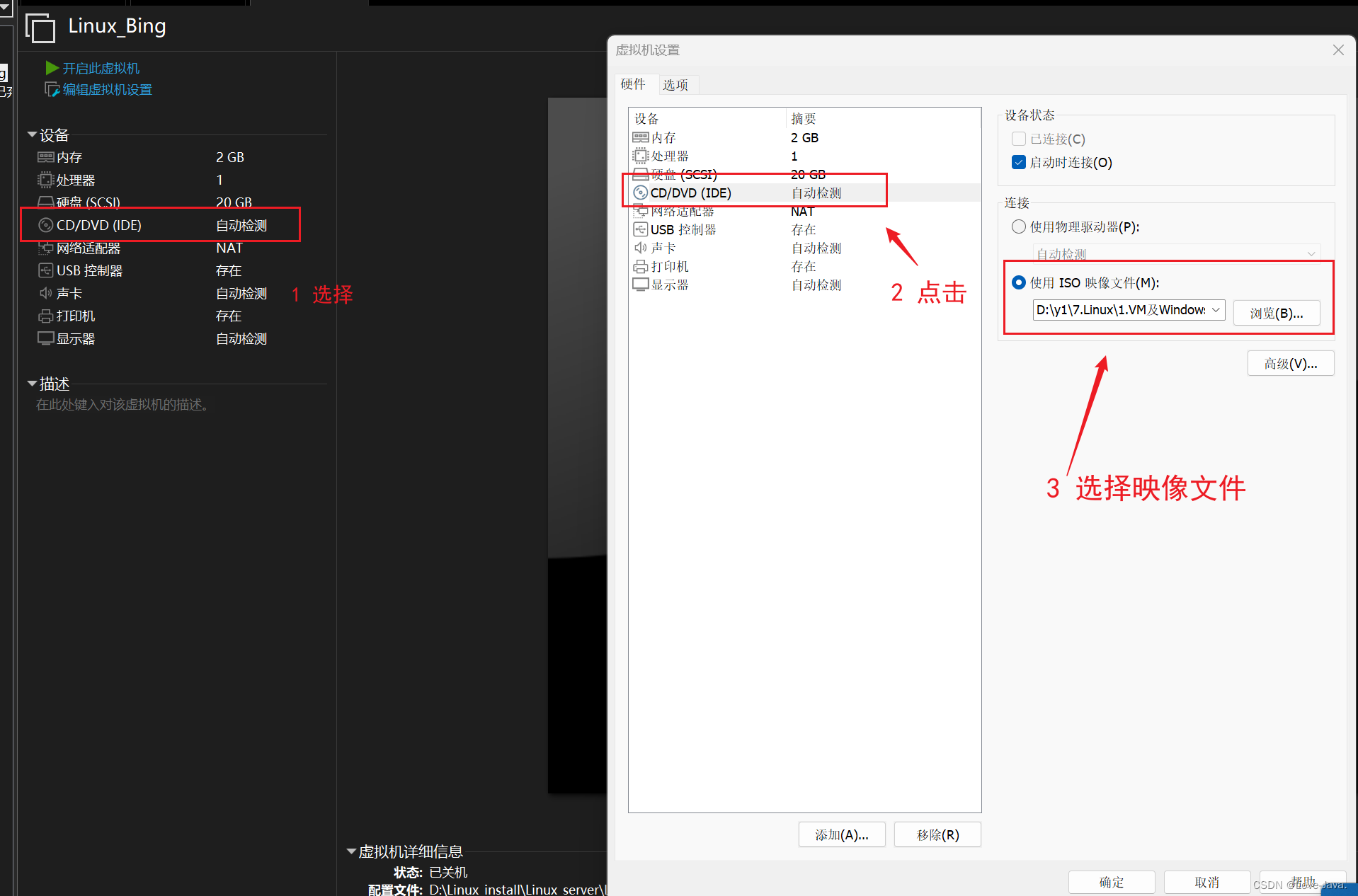Viewport: 1358px width, 896px height.
Task: Click CD/DVD disc icon in settings dialog
Action: (x=641, y=193)
